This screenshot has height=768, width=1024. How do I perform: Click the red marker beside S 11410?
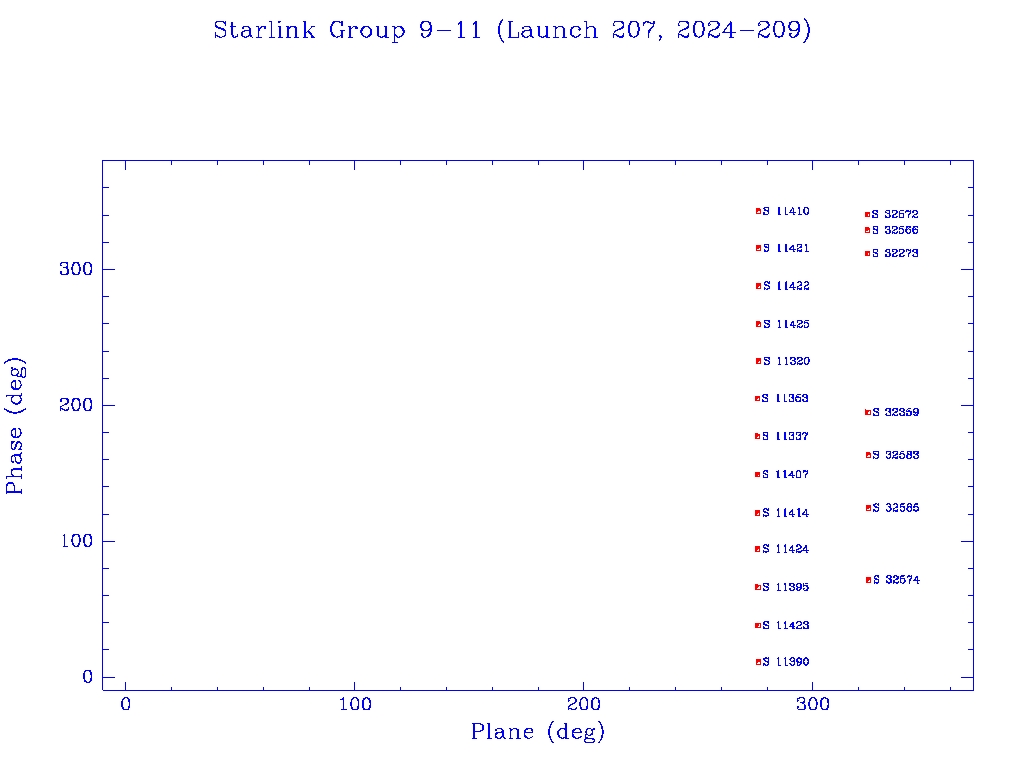[x=758, y=212]
